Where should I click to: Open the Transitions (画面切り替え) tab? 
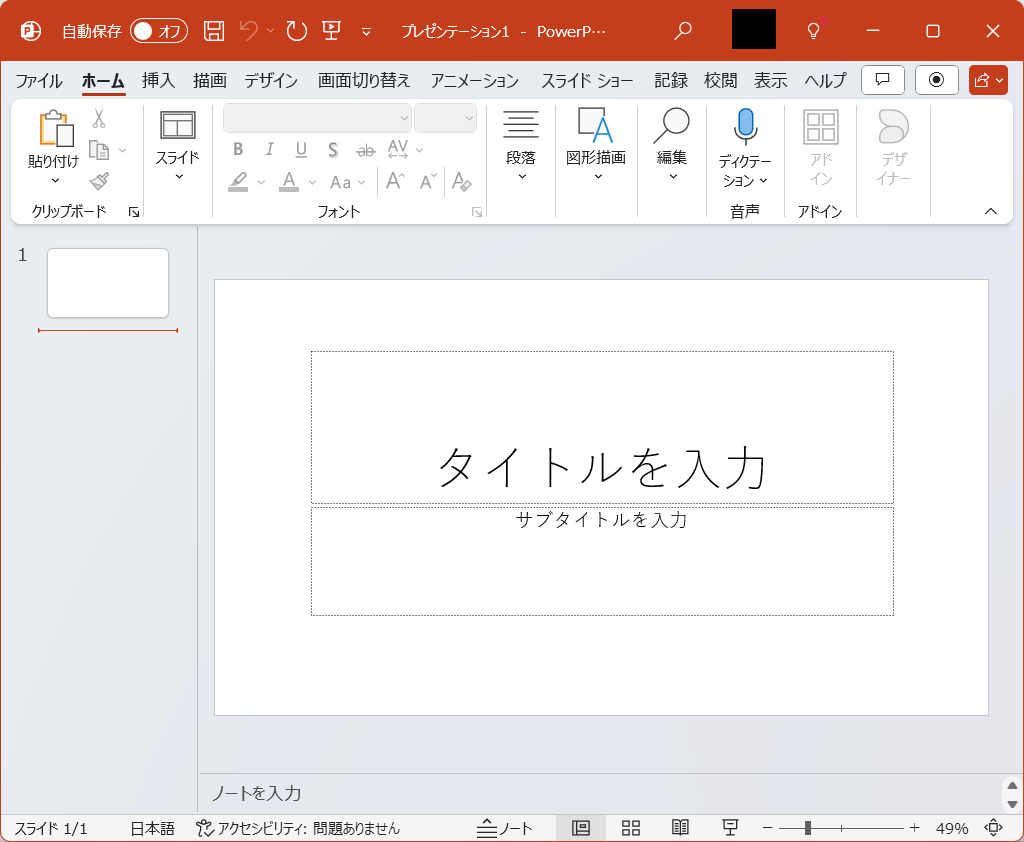(x=364, y=80)
